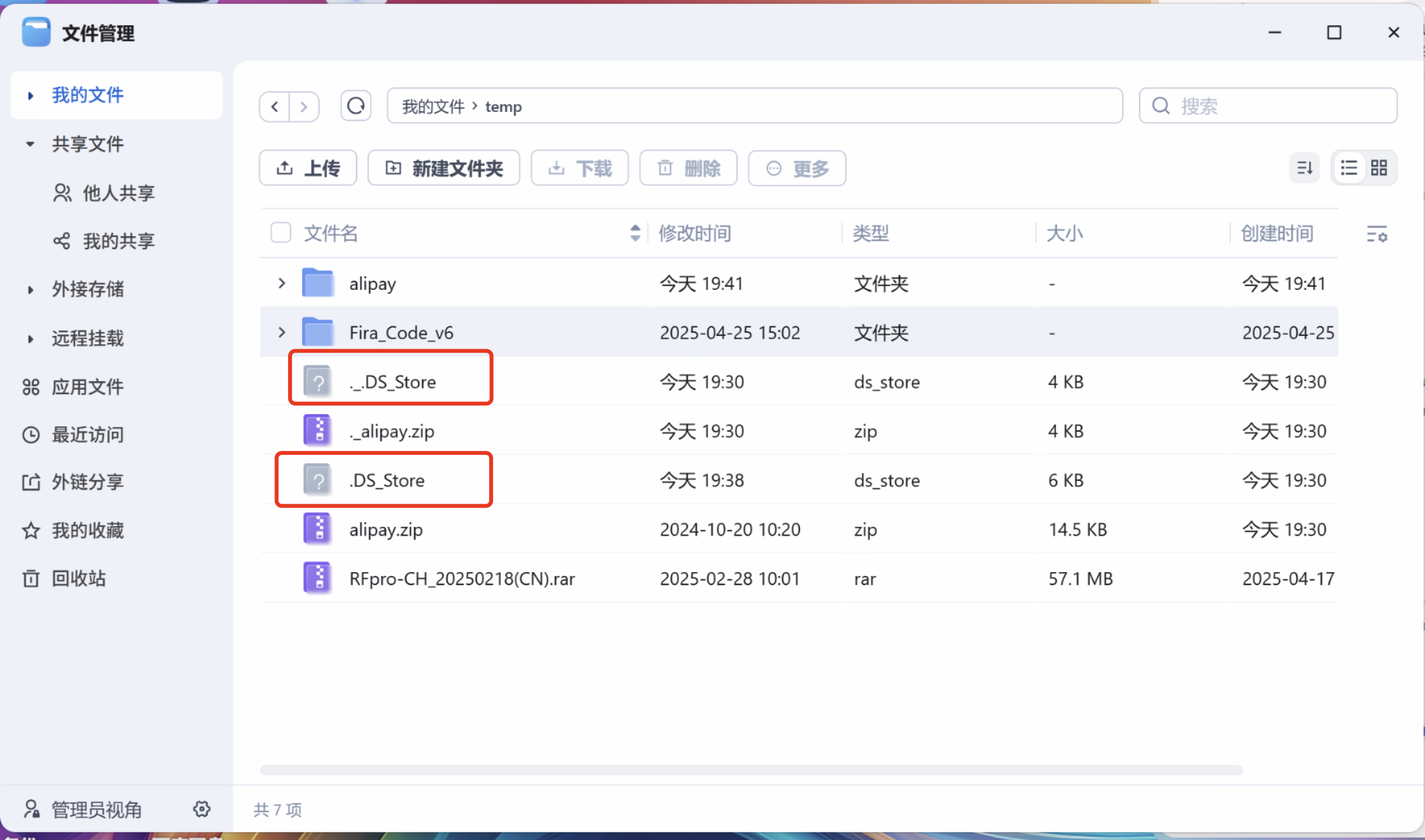Click the 上传 upload button

[x=308, y=168]
